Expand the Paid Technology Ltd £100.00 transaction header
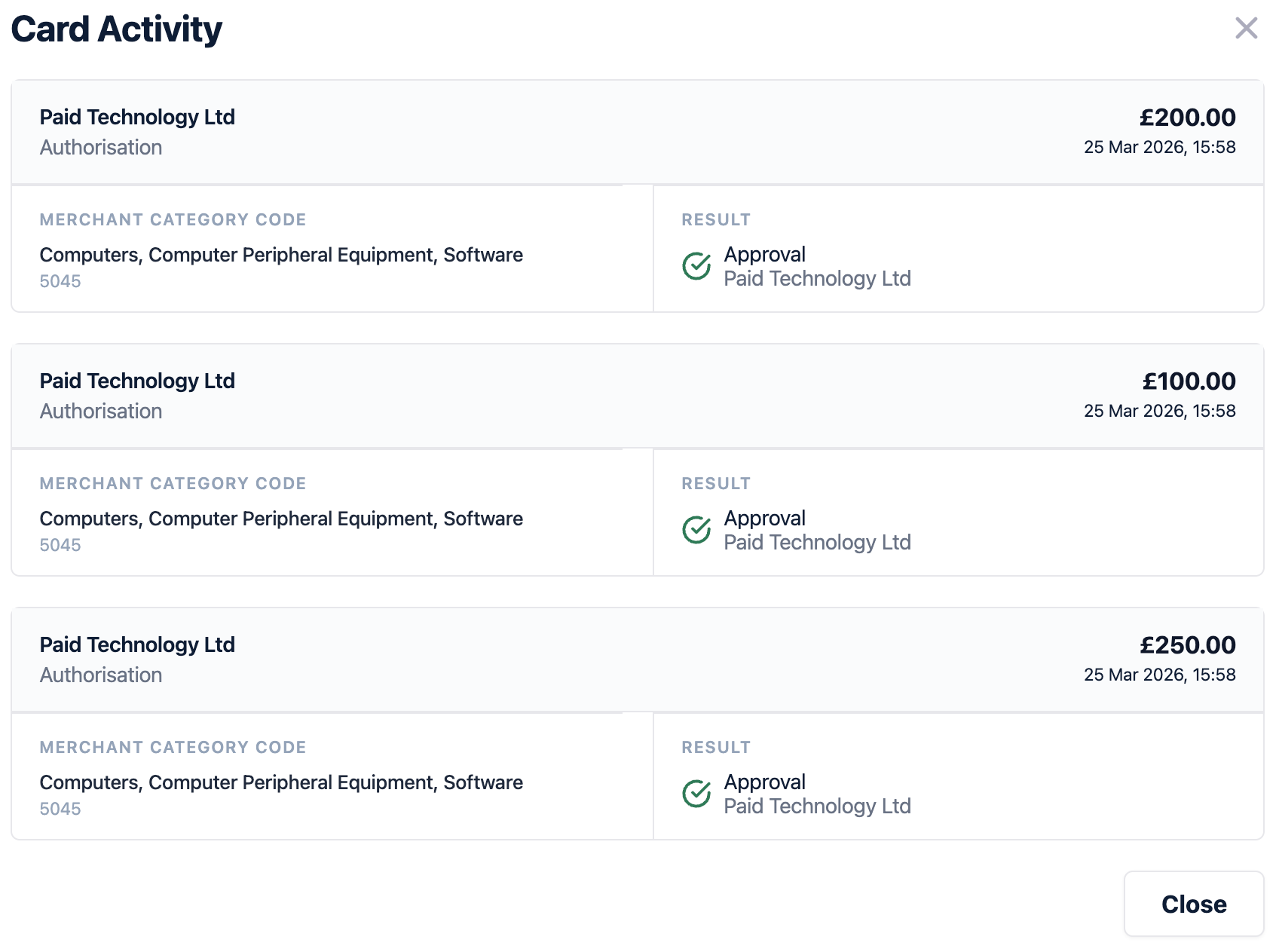This screenshot has height=952, width=1279. coord(637,396)
